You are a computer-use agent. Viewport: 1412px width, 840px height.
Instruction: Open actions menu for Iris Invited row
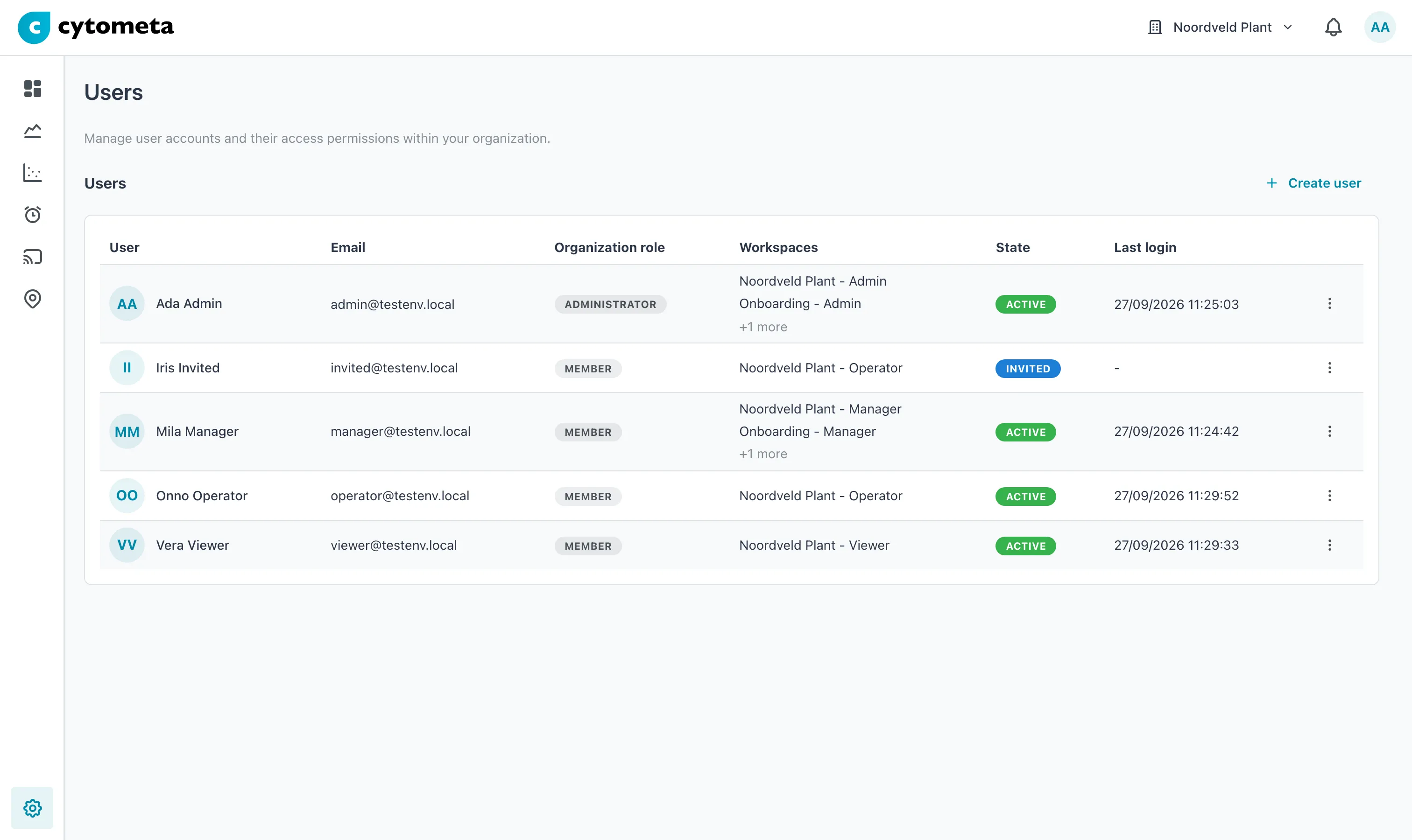(1329, 368)
